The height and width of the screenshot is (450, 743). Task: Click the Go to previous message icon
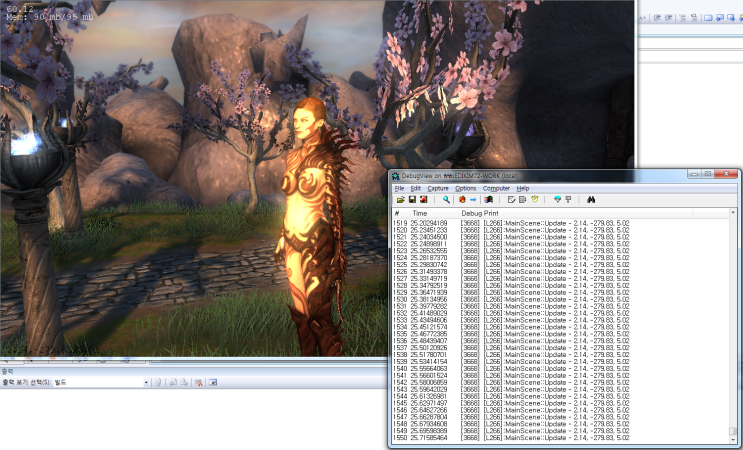(x=173, y=382)
